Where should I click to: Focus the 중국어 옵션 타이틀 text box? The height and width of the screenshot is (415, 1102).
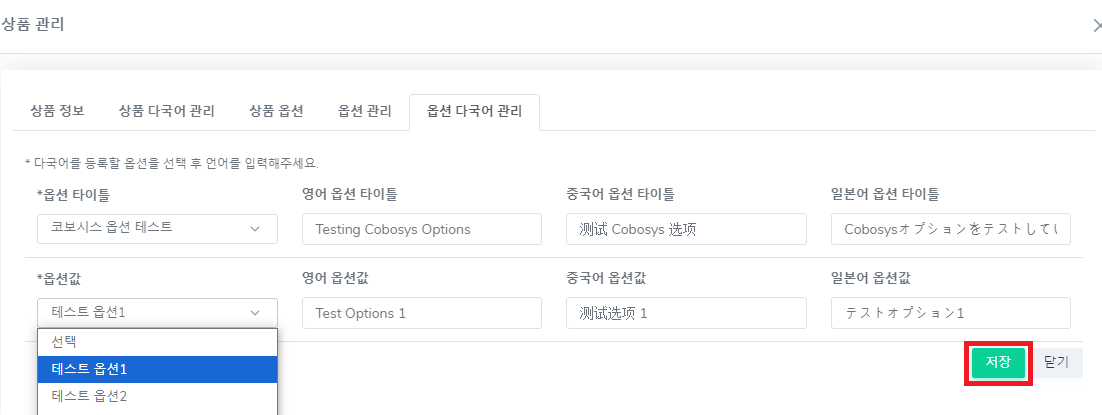[x=685, y=229]
